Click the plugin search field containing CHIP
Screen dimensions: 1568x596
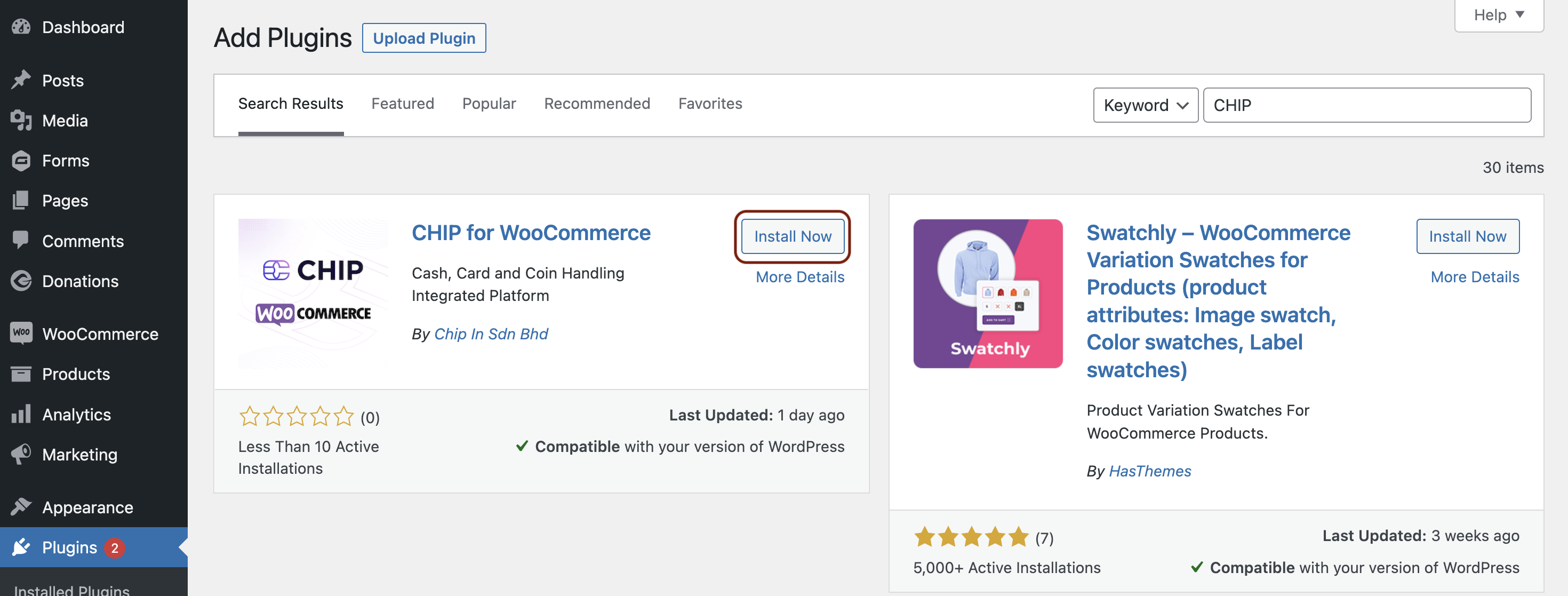point(1366,105)
